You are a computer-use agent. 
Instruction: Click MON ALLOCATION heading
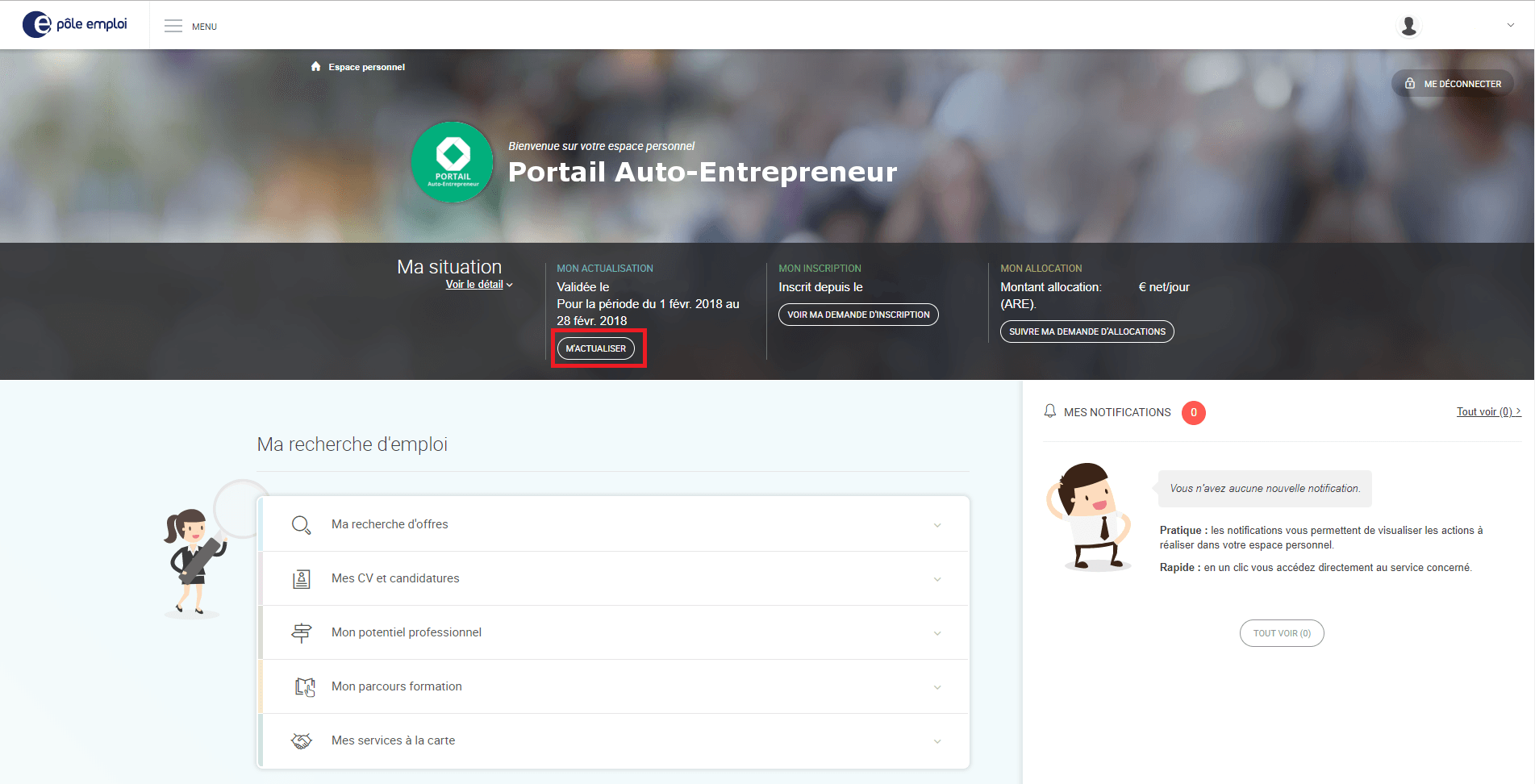pos(1041,269)
